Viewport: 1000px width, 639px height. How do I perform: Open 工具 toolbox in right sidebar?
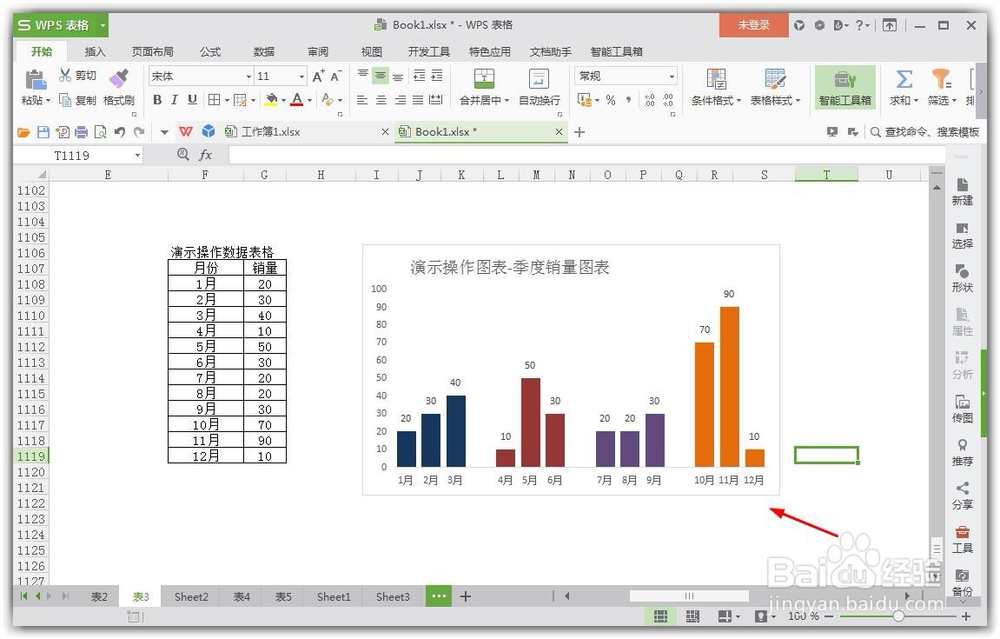962,540
